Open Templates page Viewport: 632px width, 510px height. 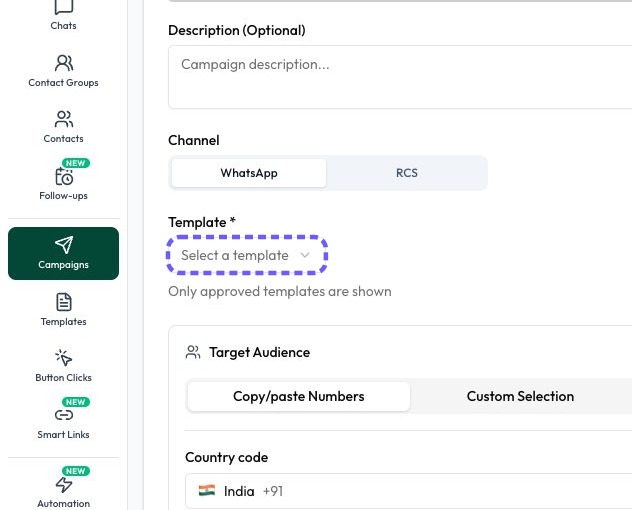tap(63, 310)
